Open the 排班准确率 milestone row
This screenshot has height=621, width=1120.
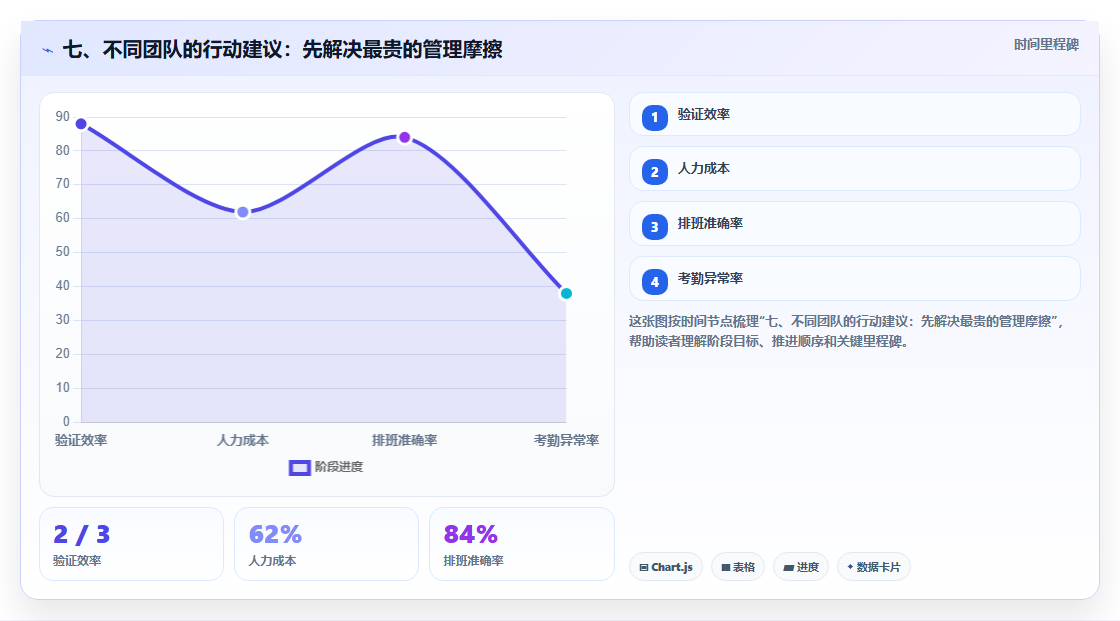(x=854, y=224)
